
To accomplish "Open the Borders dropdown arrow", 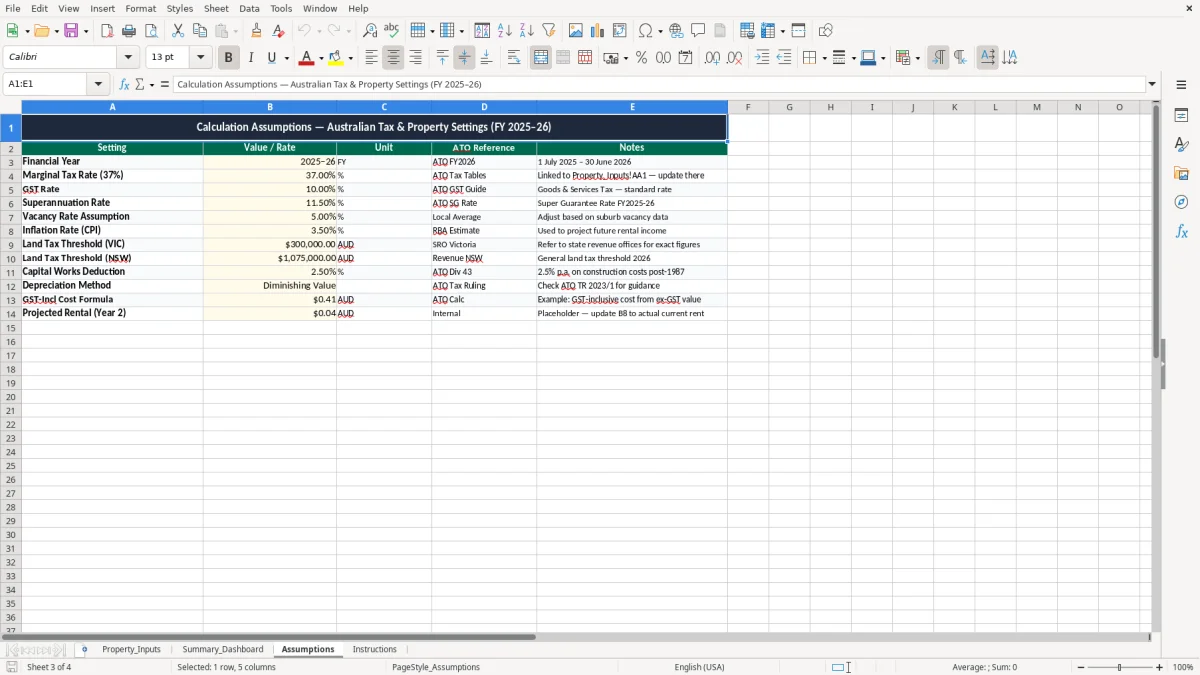I will 824,58.
